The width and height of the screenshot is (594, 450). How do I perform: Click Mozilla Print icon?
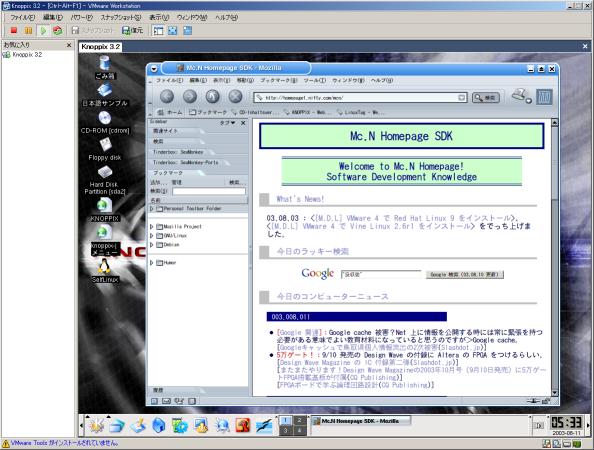[521, 96]
